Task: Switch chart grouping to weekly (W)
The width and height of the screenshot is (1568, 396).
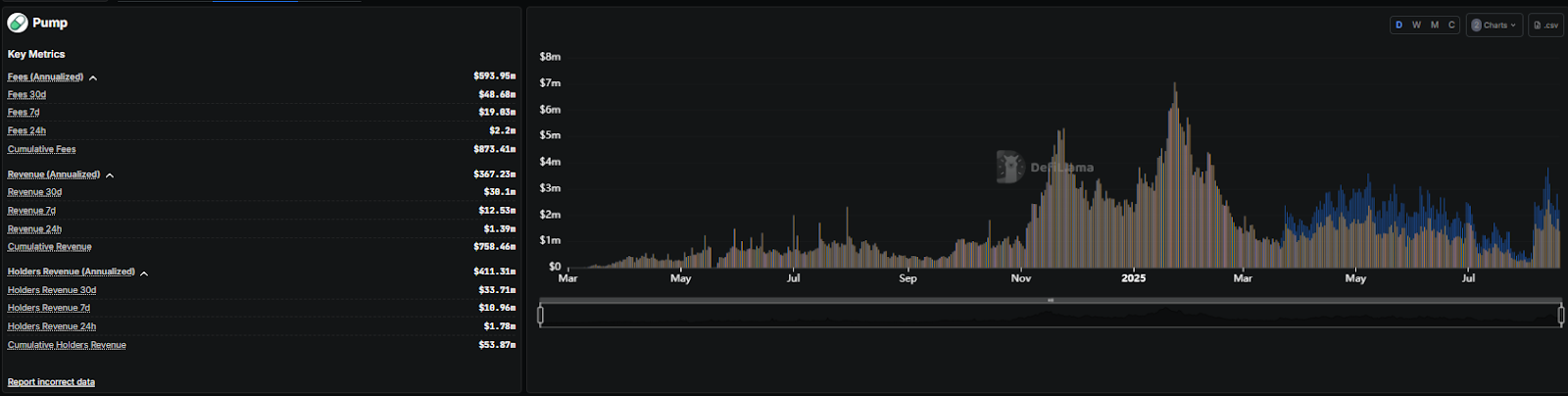Action: pos(1416,25)
